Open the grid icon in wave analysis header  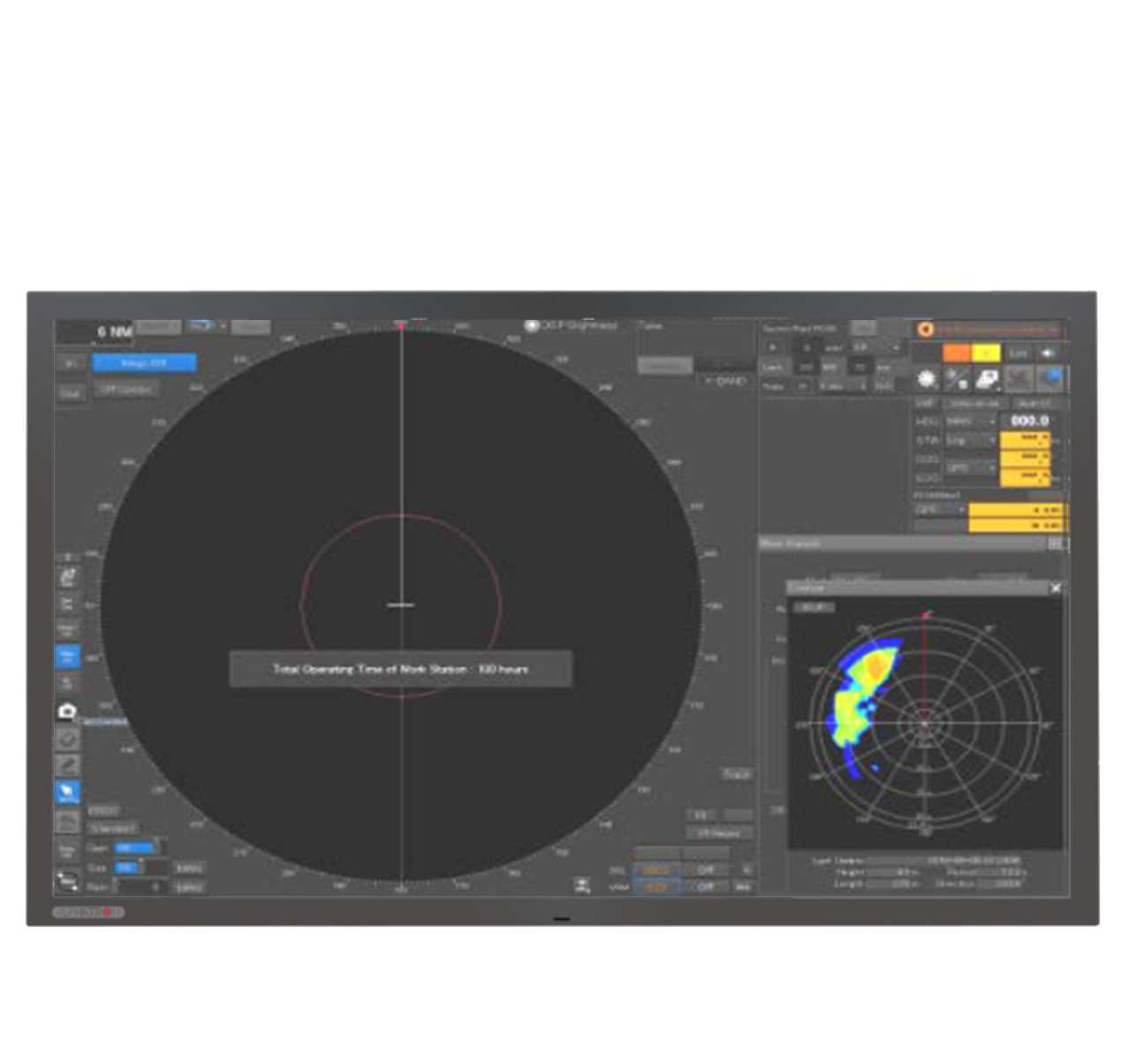1055,543
